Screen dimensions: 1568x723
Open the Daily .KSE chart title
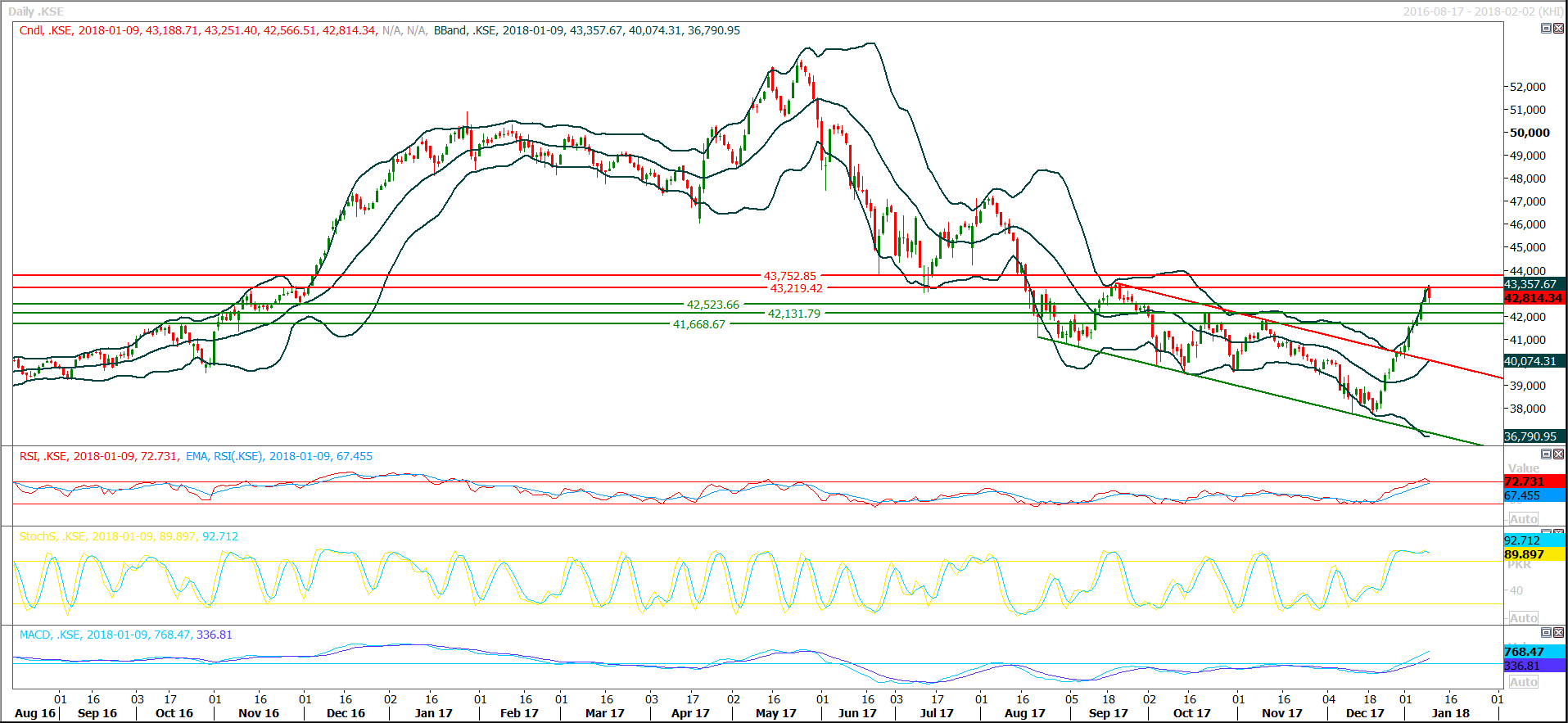coord(35,11)
